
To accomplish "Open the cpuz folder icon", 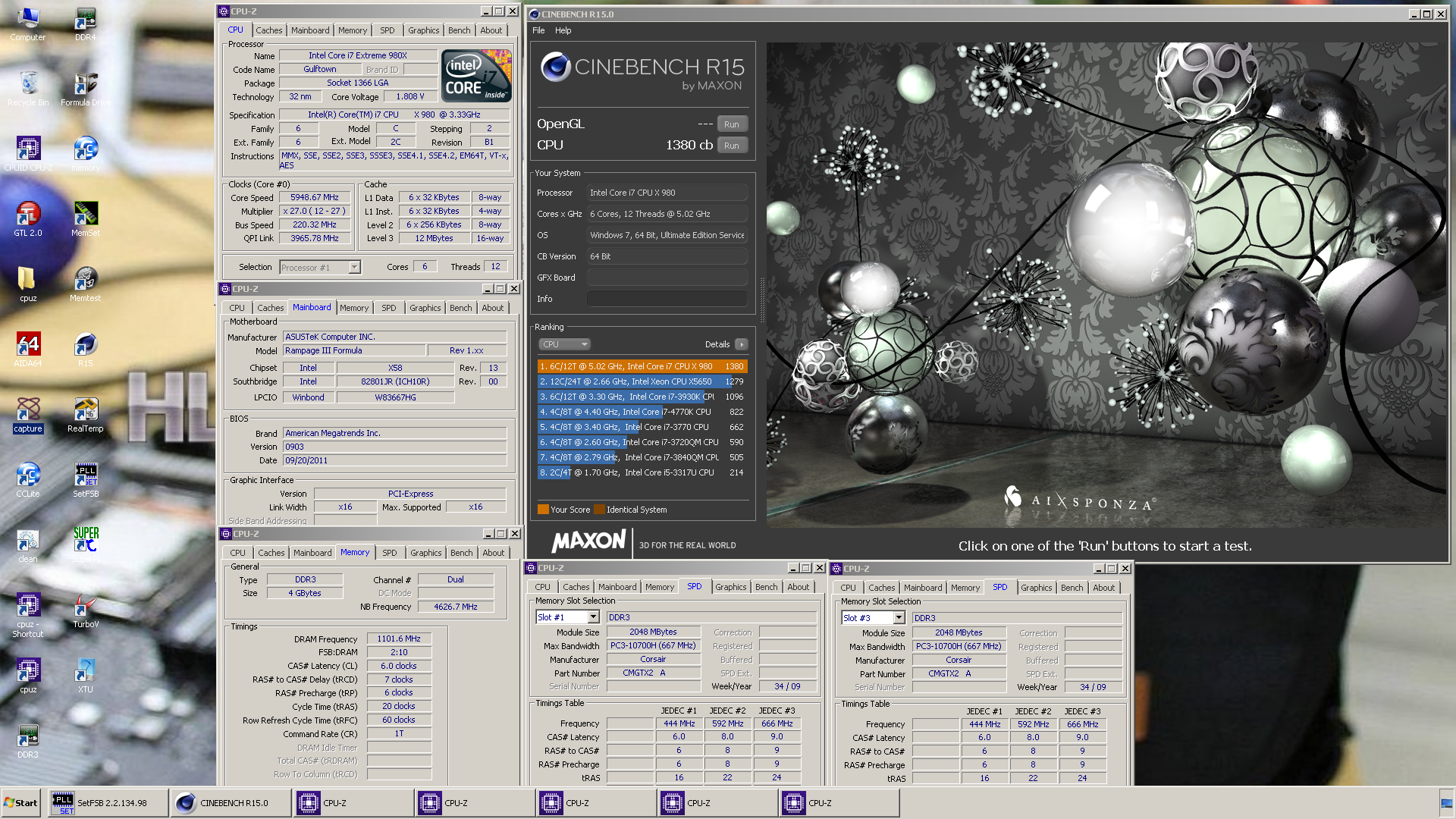I will [x=28, y=284].
